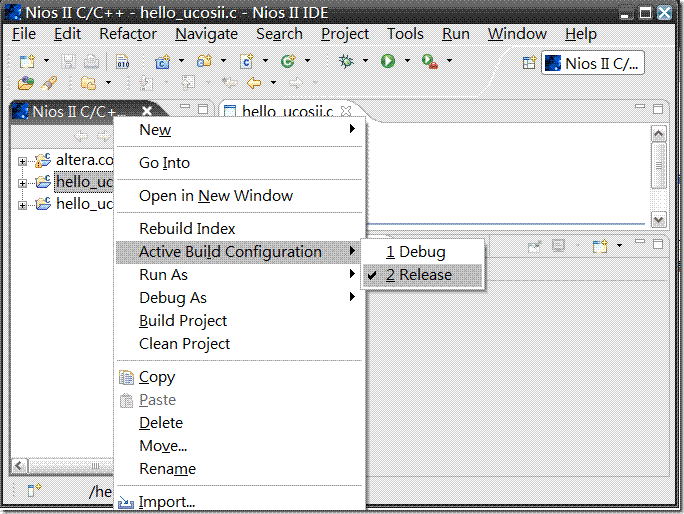Click the Import icon in context menu
The height and width of the screenshot is (514, 684).
pyautogui.click(x=126, y=503)
